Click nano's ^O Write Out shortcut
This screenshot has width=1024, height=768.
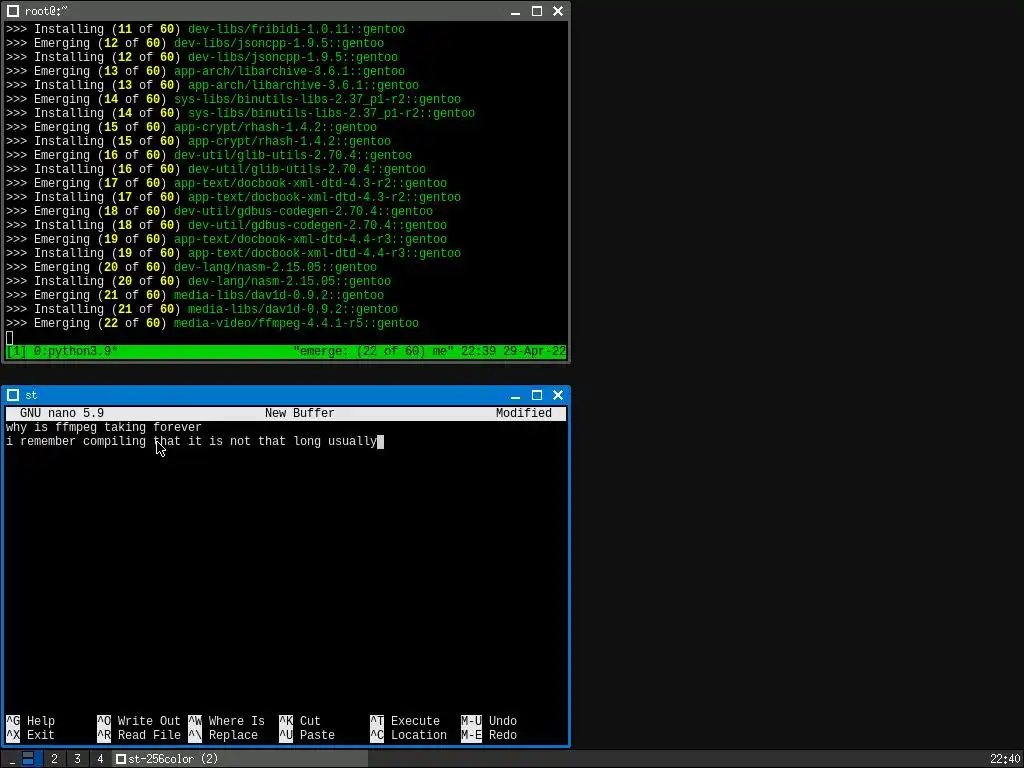[139, 721]
